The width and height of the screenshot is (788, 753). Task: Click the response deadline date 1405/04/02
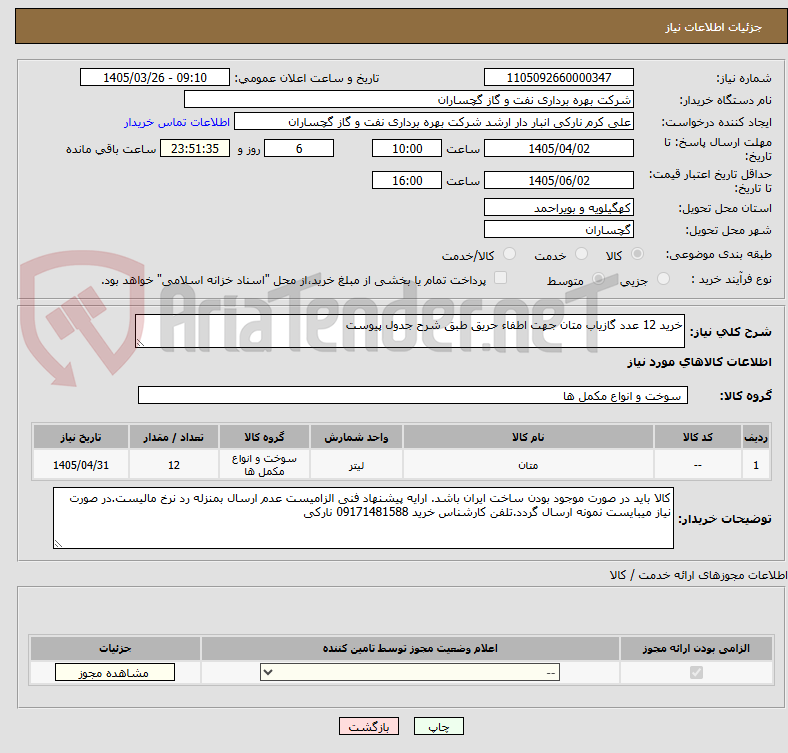point(558,148)
